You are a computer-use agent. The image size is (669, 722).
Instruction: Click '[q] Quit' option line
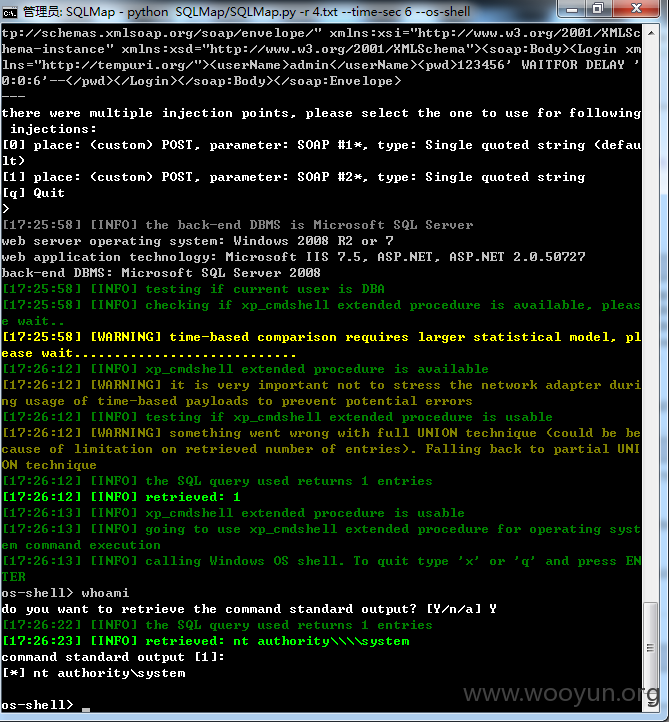pyautogui.click(x=33, y=193)
